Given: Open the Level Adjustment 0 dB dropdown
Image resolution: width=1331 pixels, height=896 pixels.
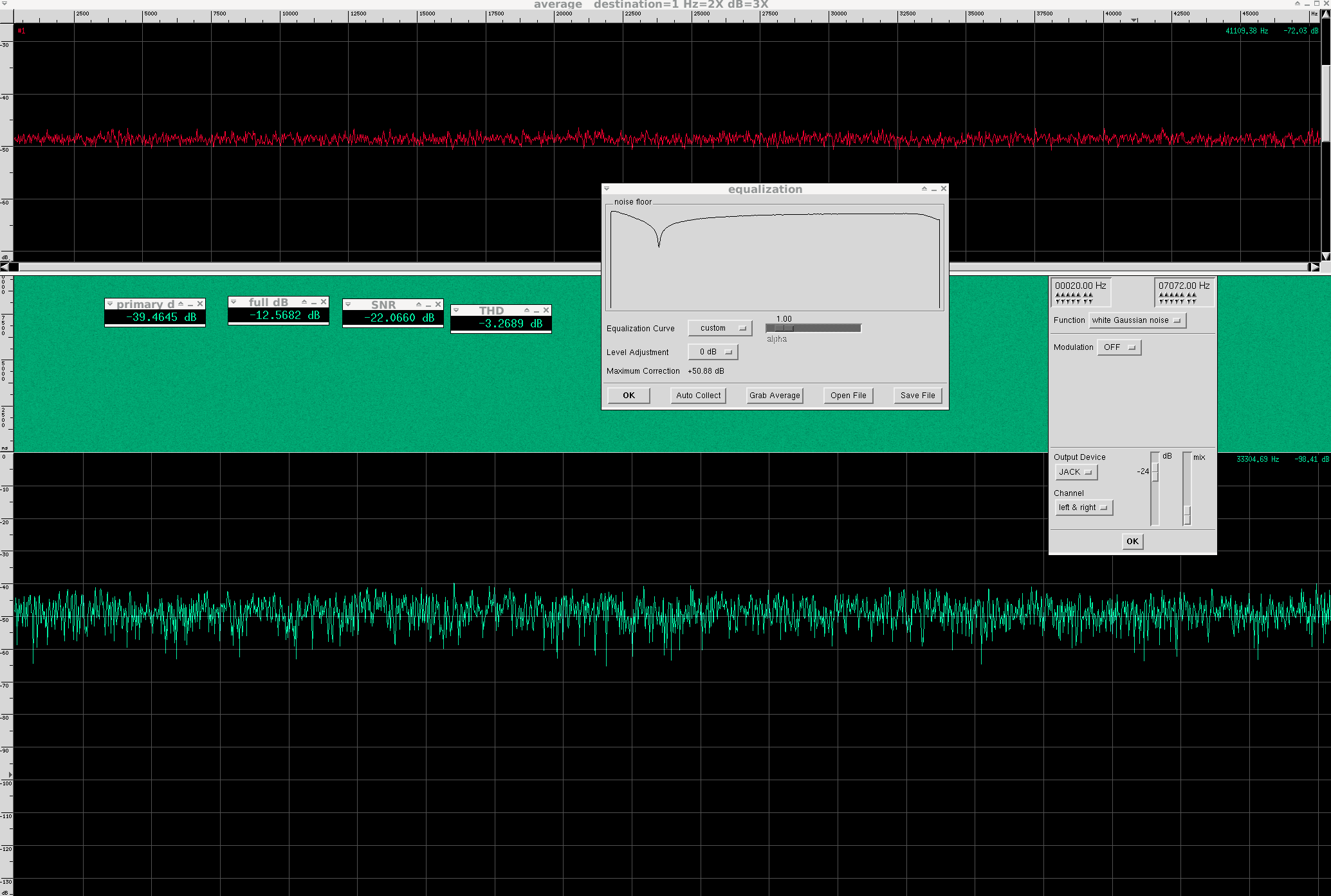Looking at the screenshot, I should (x=713, y=352).
